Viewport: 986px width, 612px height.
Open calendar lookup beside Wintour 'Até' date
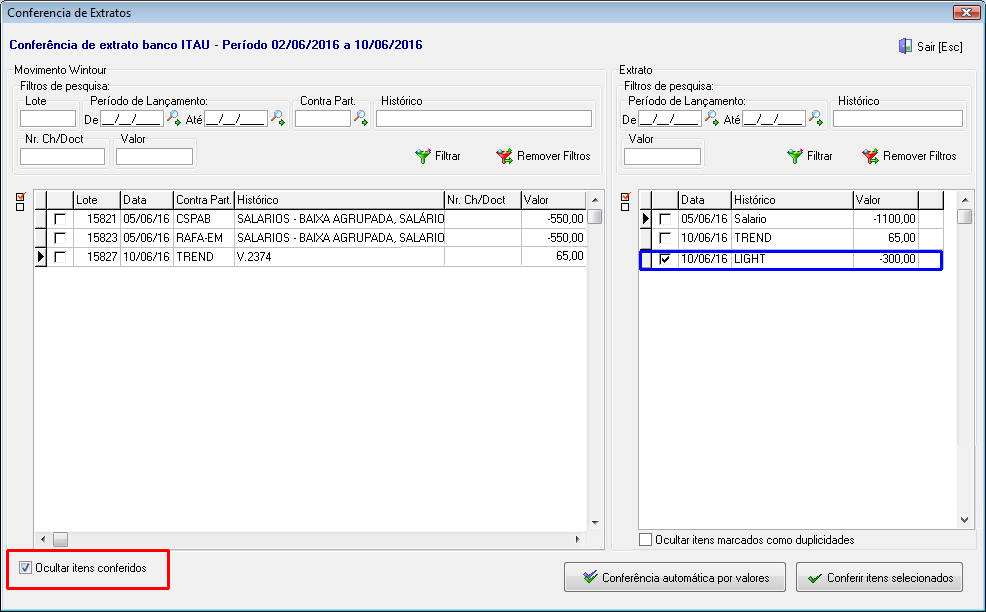277,118
